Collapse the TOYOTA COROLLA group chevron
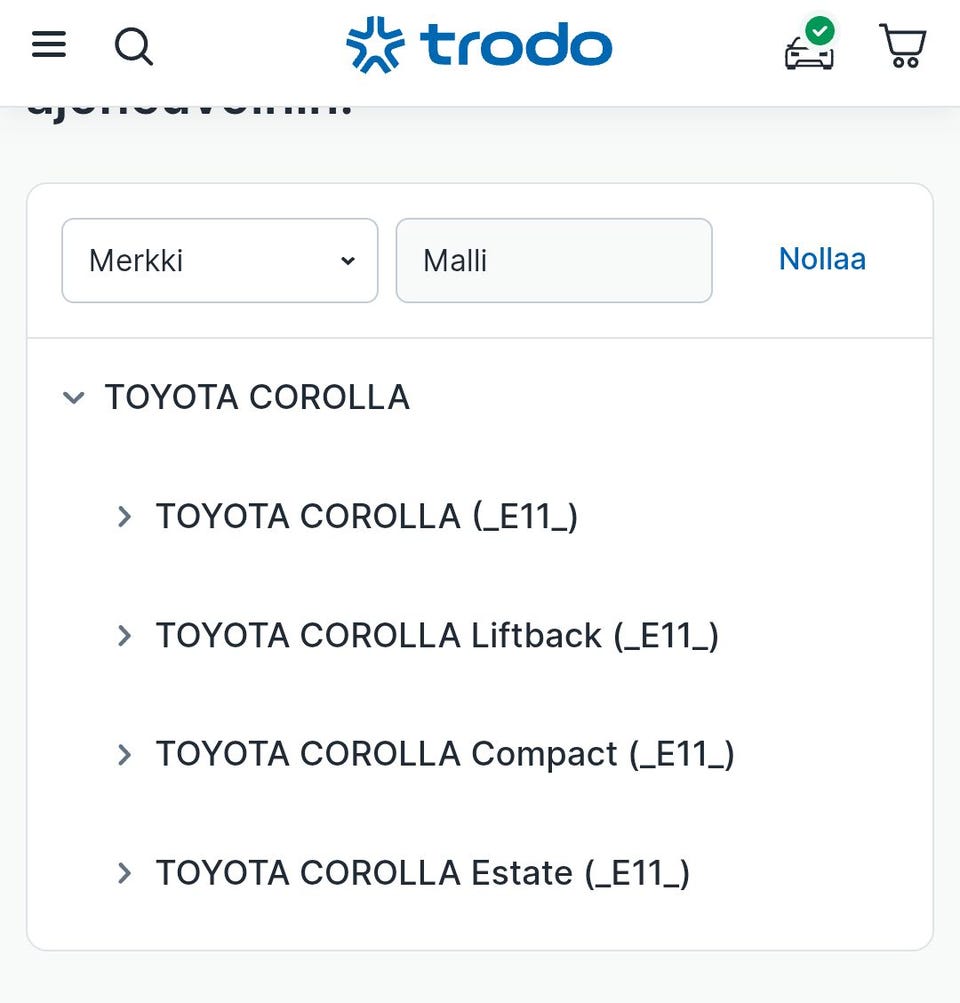The height and width of the screenshot is (1003, 960). point(73,398)
